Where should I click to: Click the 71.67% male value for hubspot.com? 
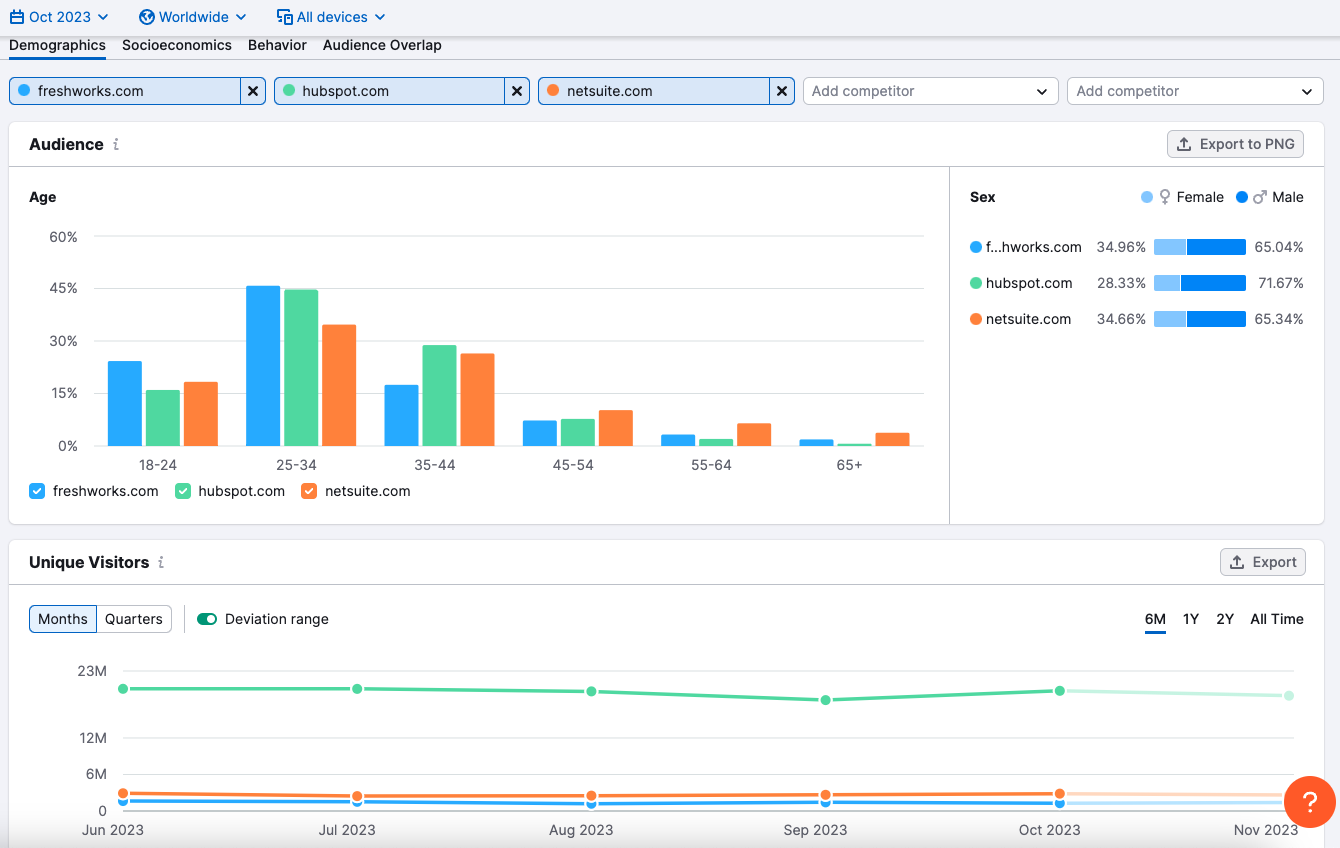[x=1281, y=283]
